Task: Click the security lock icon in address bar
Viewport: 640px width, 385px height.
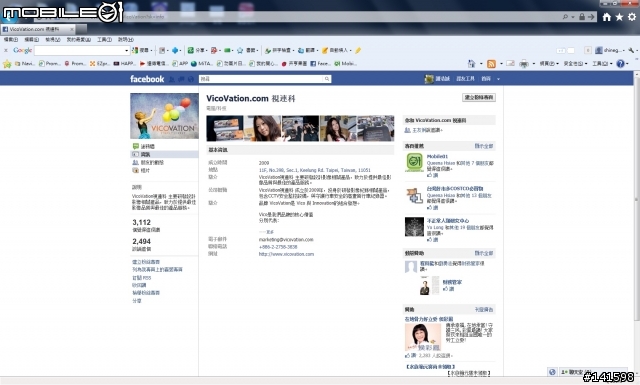Action: click(x=582, y=17)
